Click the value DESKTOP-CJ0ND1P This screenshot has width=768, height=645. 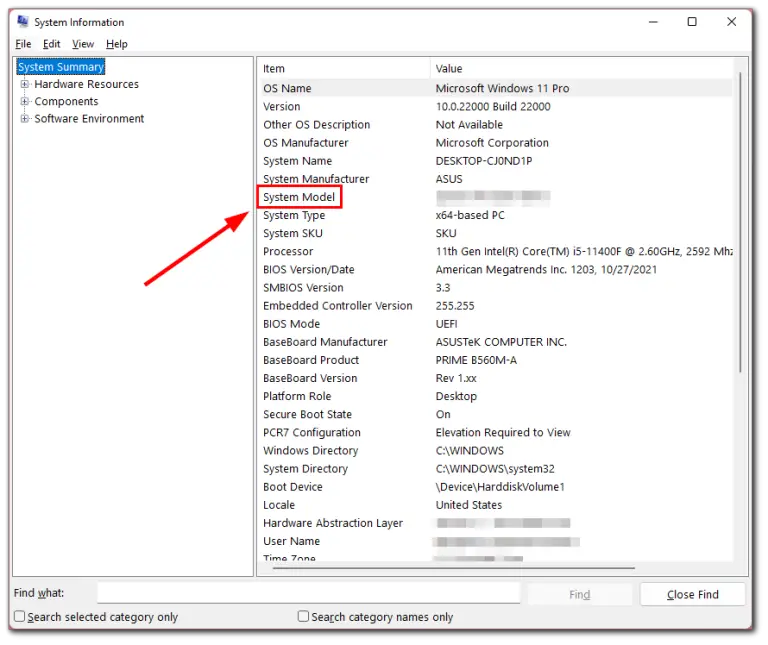click(484, 161)
